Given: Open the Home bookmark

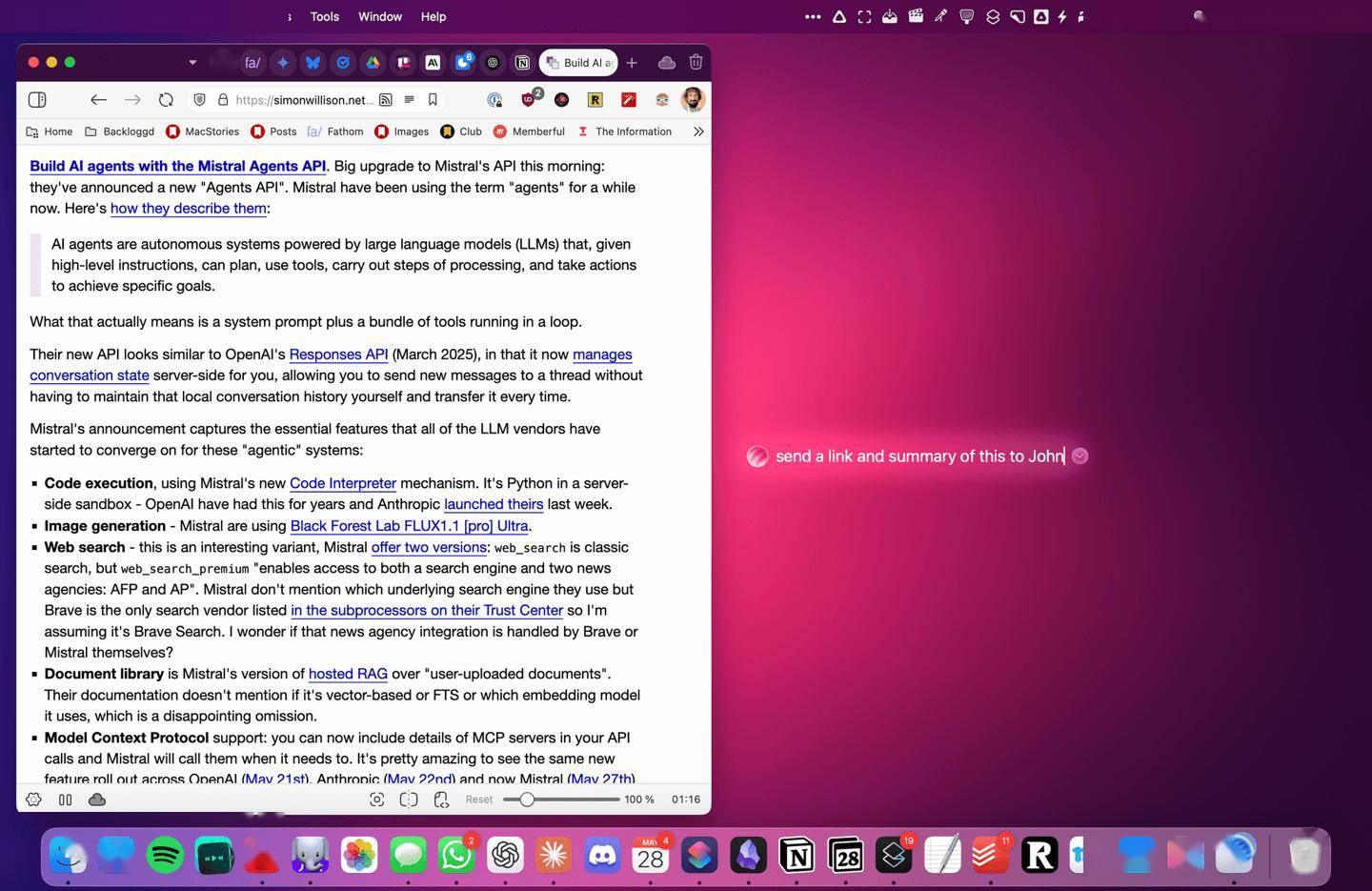Looking at the screenshot, I should (50, 132).
